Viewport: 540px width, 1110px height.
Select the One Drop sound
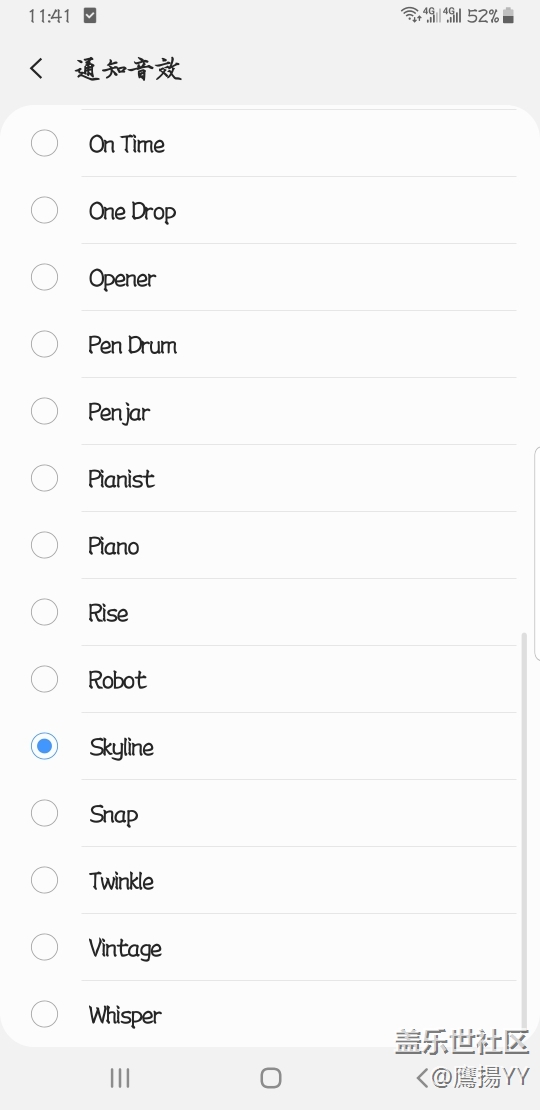click(x=270, y=210)
